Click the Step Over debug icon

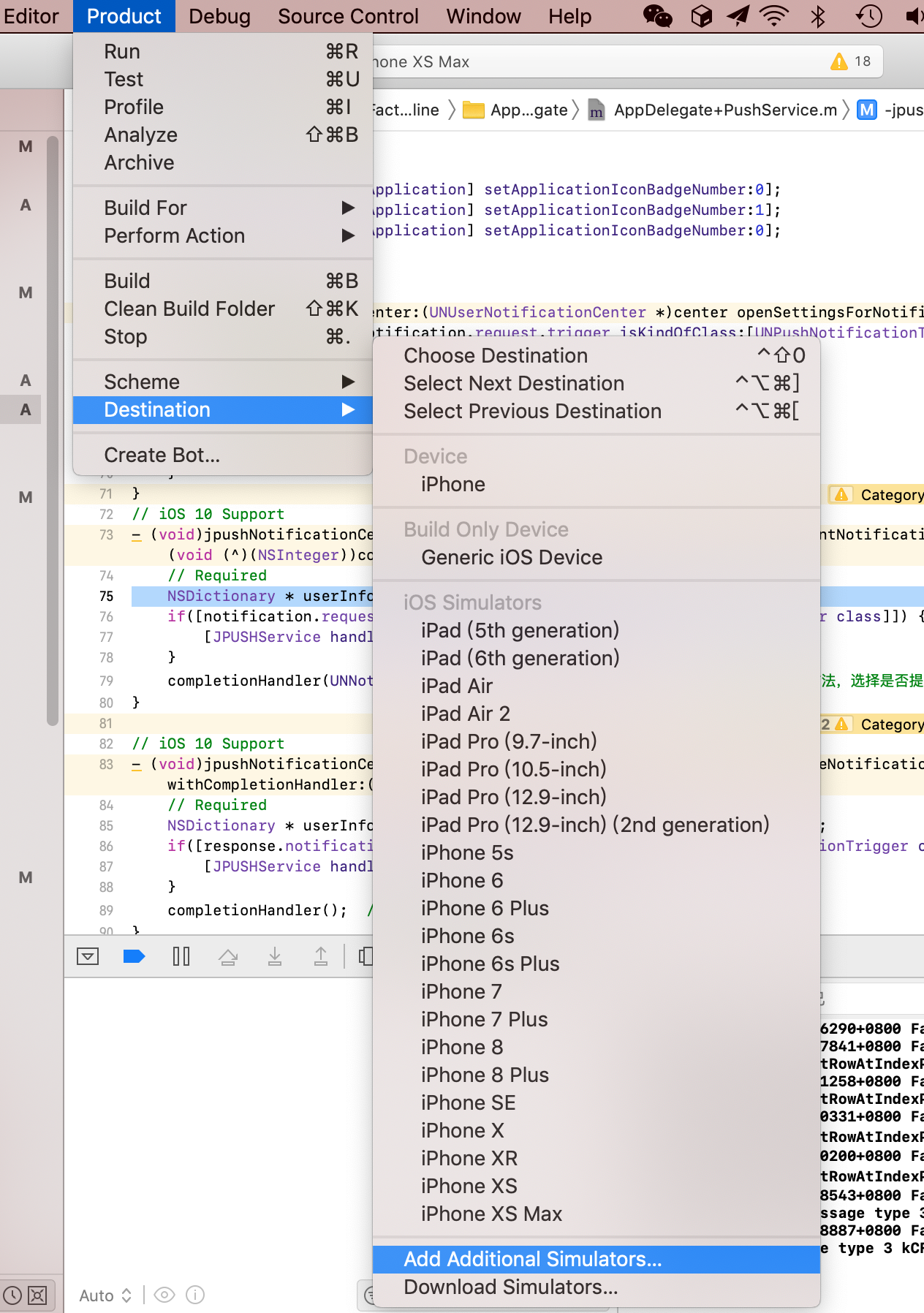click(x=228, y=956)
